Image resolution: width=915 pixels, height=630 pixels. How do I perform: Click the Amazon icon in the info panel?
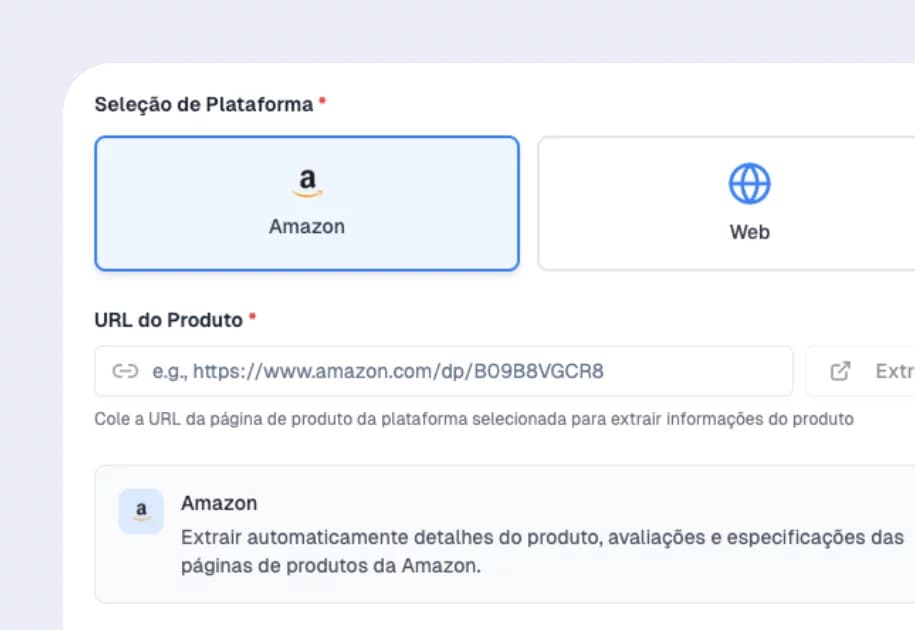[x=140, y=511]
